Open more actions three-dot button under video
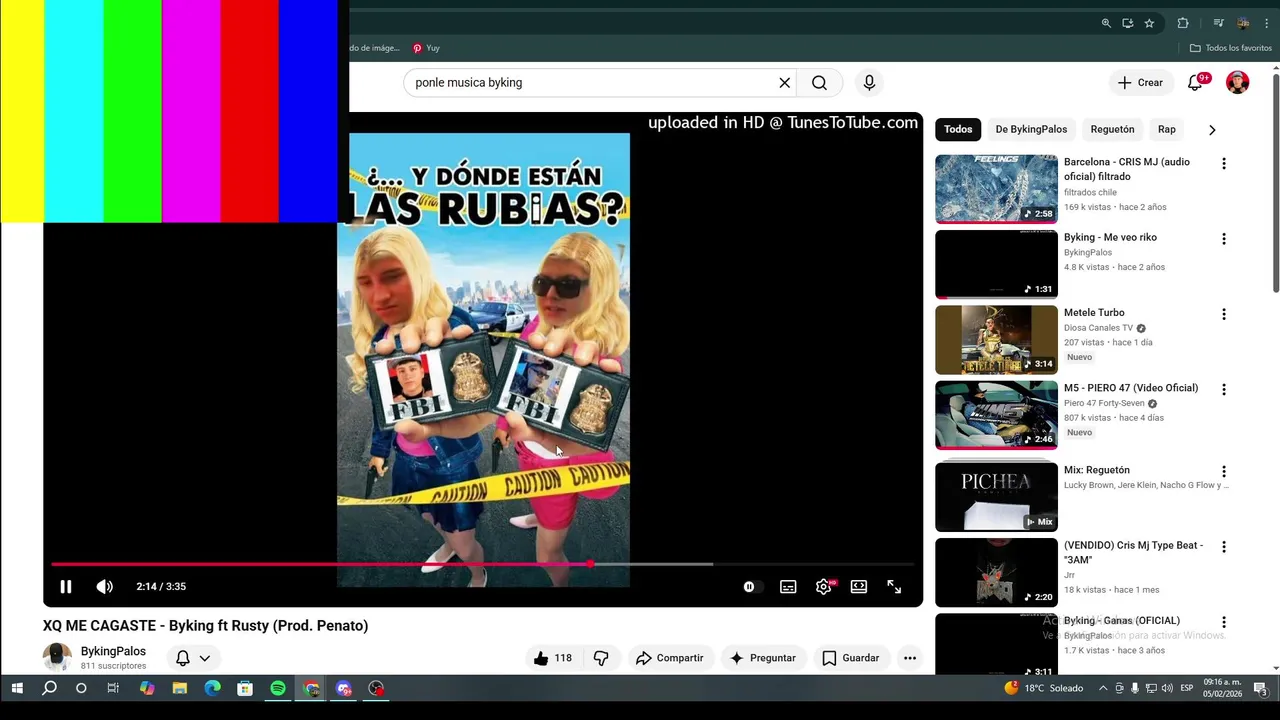 [x=909, y=658]
